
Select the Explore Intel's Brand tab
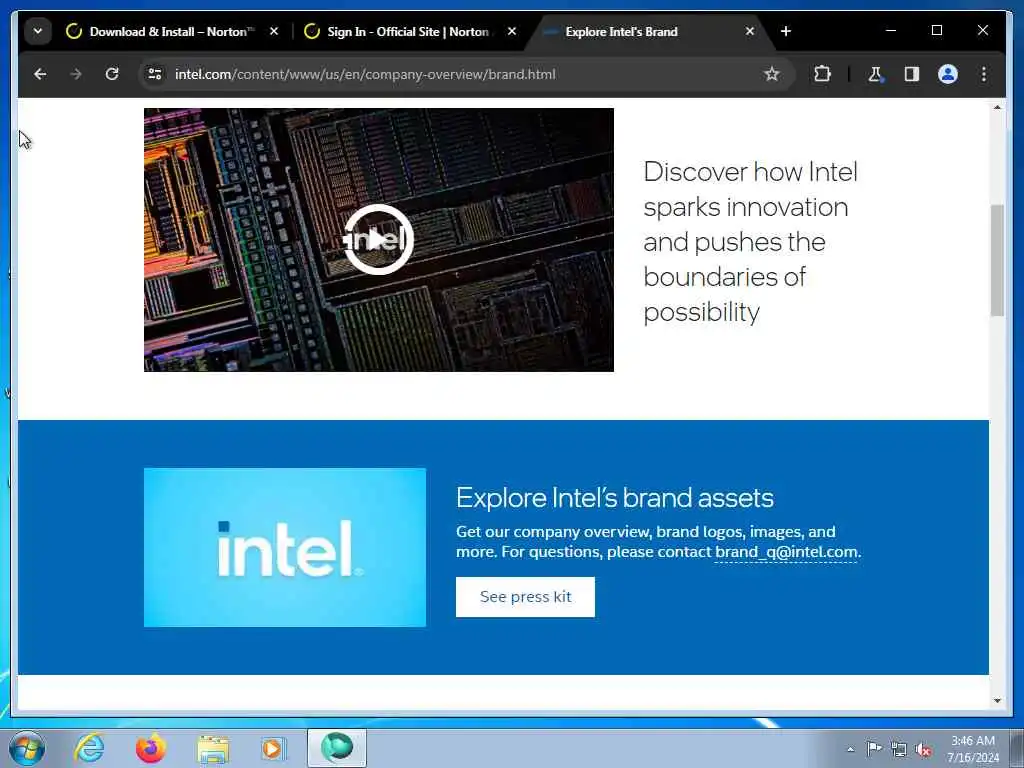[x=649, y=31]
